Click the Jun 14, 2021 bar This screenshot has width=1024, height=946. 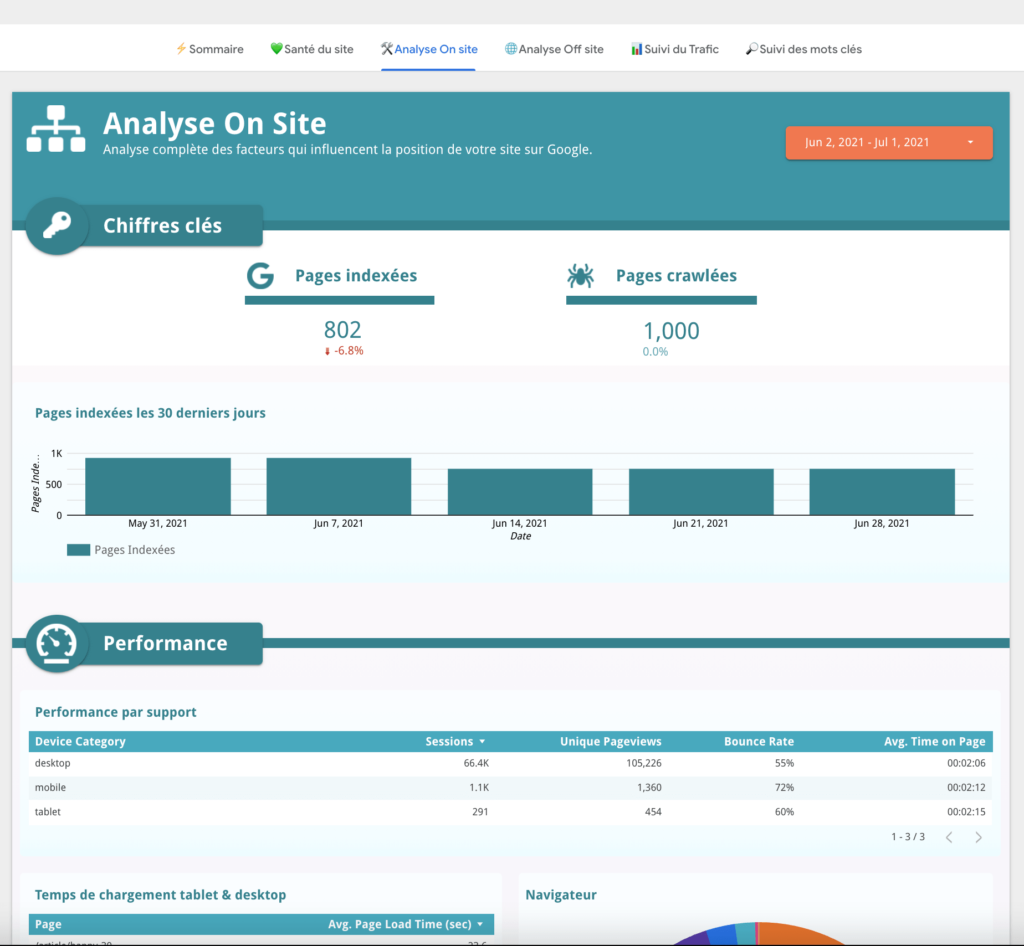[x=520, y=492]
